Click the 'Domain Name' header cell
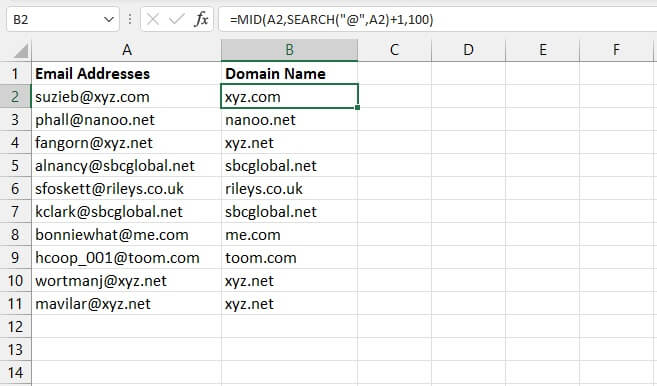The image size is (657, 386). pyautogui.click(x=290, y=73)
